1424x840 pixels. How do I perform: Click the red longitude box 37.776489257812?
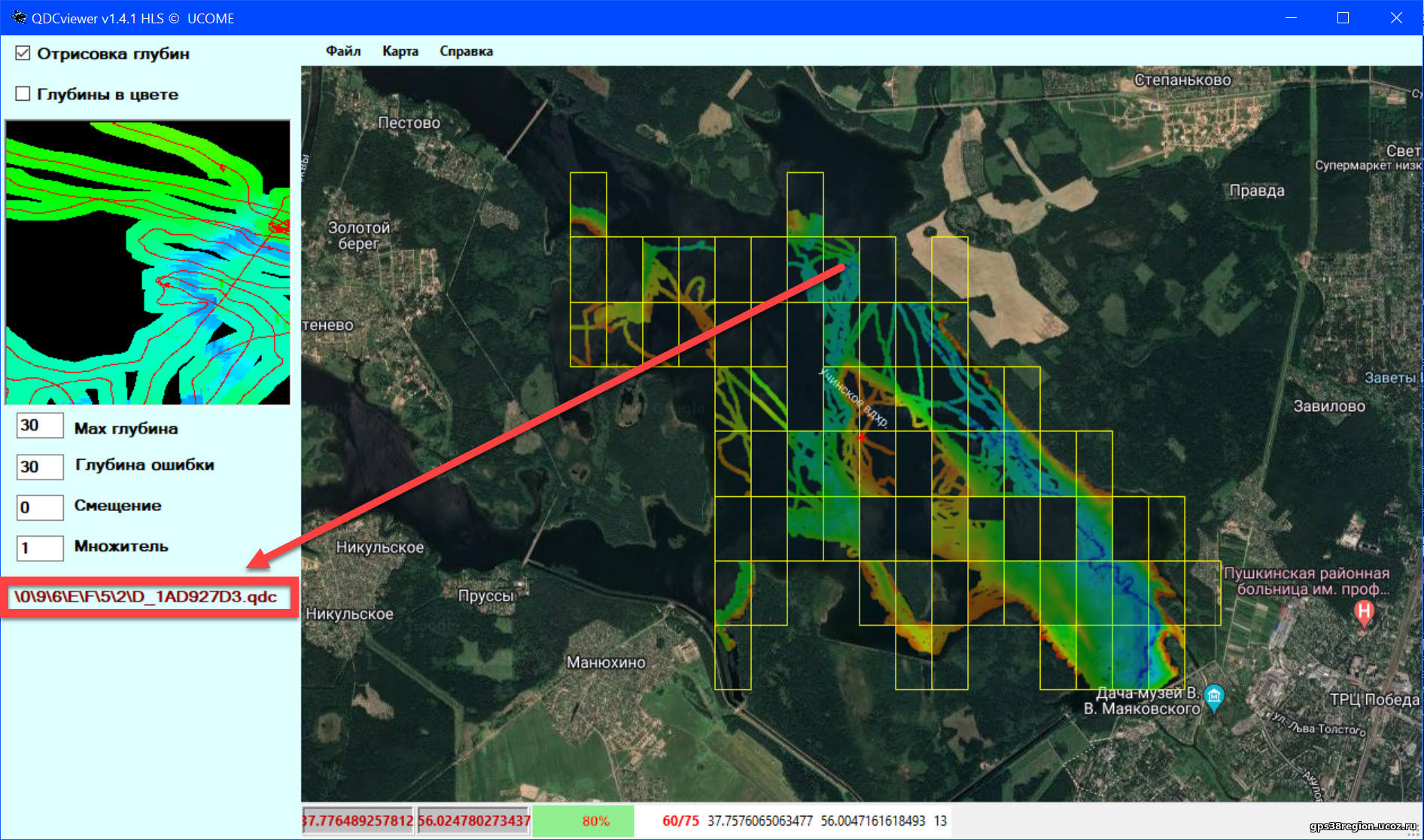(x=358, y=821)
